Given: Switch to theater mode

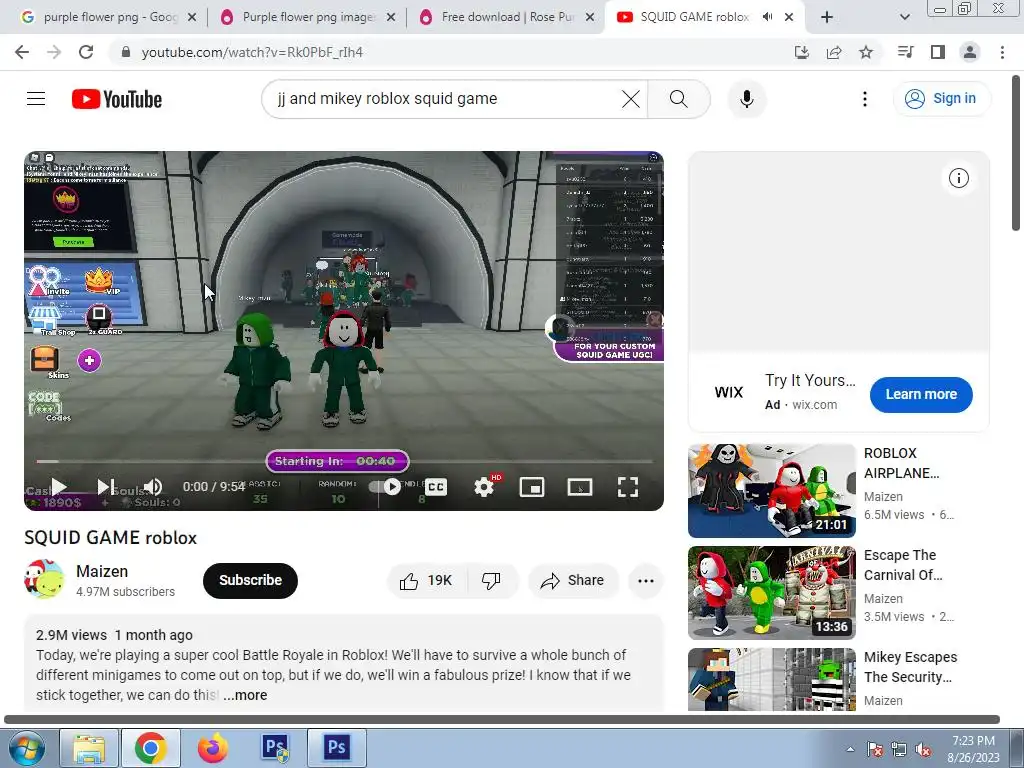Looking at the screenshot, I should tap(580, 487).
